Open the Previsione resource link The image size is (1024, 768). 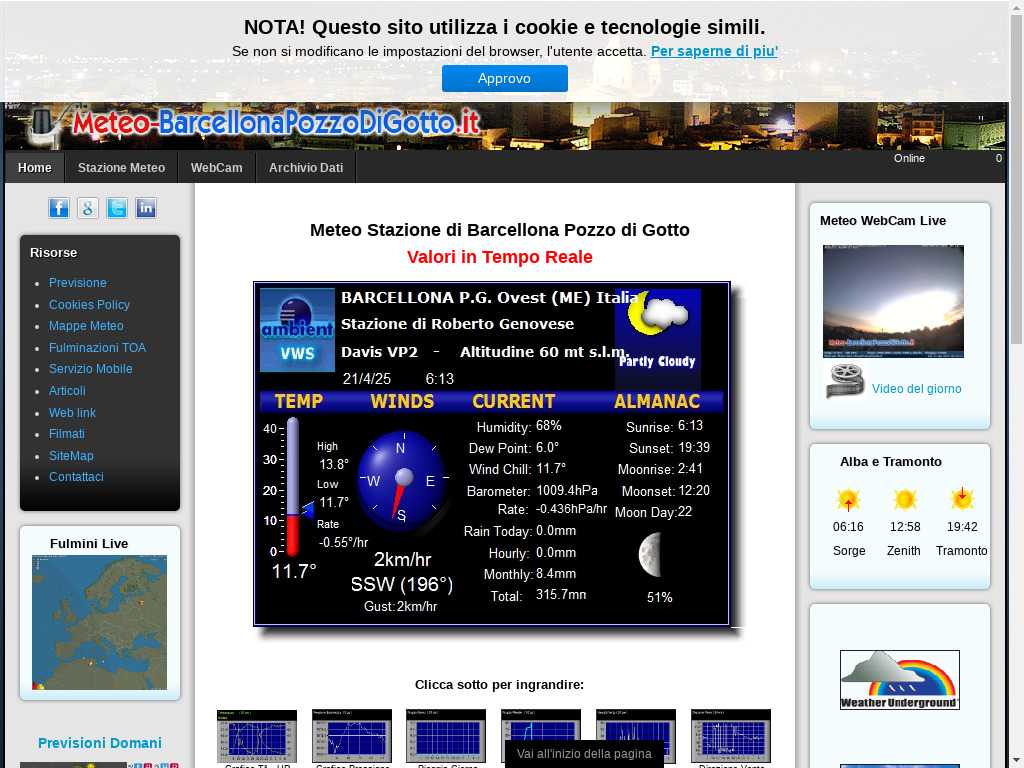(78, 283)
